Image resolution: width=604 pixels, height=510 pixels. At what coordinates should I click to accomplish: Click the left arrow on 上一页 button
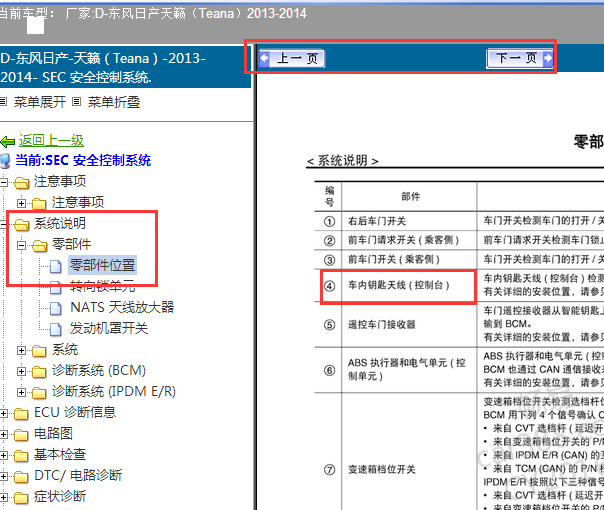[x=264, y=59]
